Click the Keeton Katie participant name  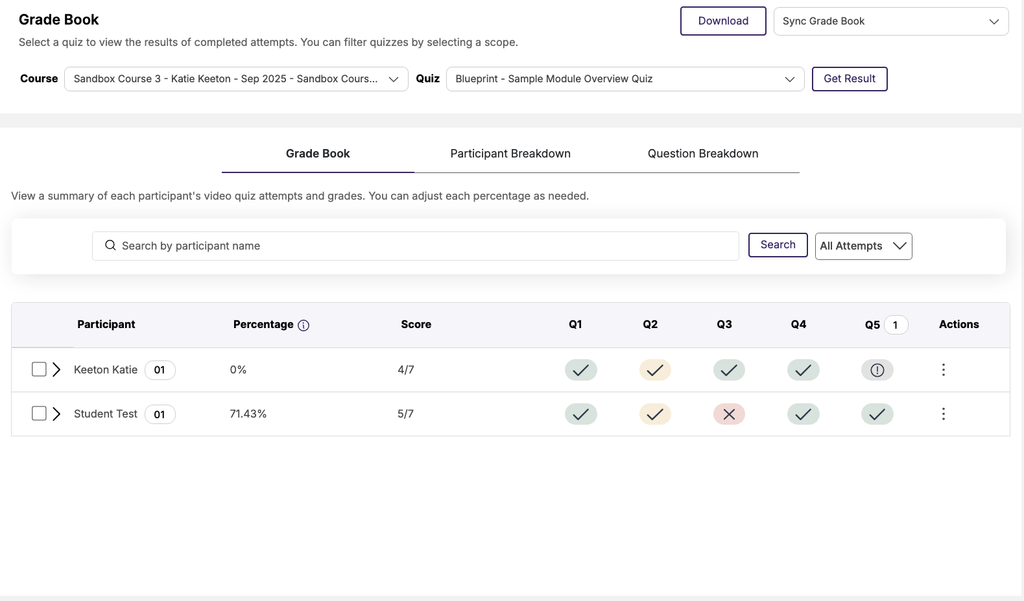106,370
